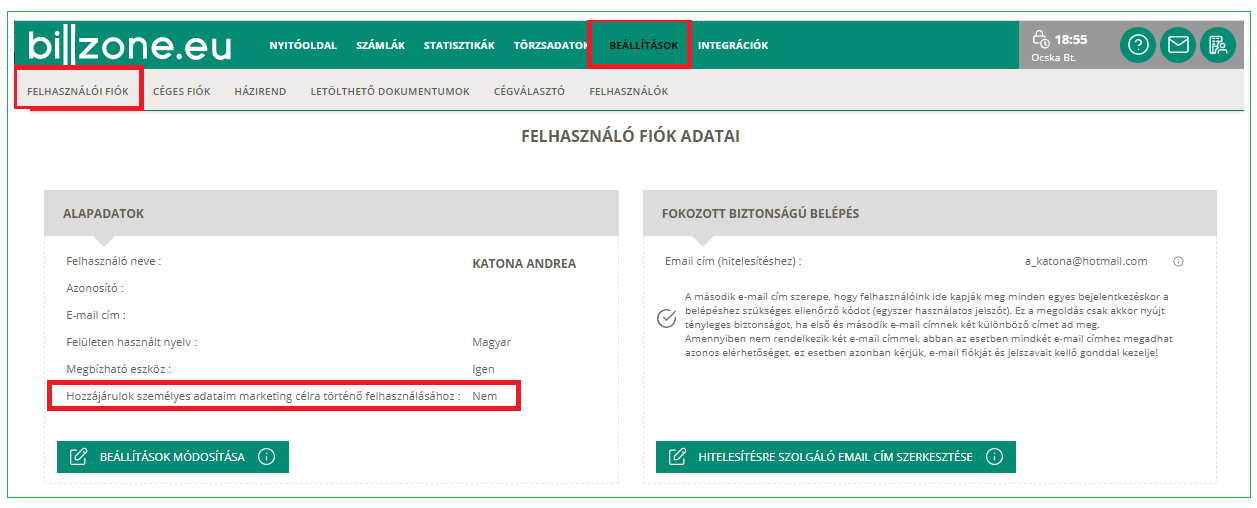This screenshot has height=508, width=1257.
Task: Click the company document icon in header
Action: pyautogui.click(x=1218, y=45)
